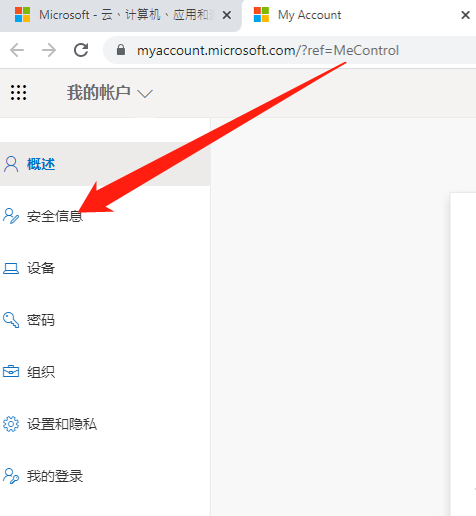Click the Organizations briefcase icon
The image size is (476, 516).
[11, 371]
